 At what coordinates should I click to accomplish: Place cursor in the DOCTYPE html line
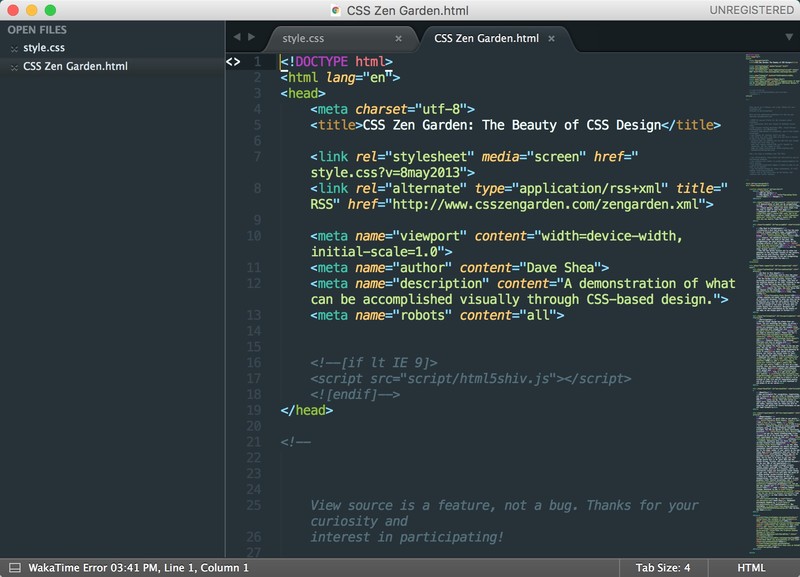[337, 62]
